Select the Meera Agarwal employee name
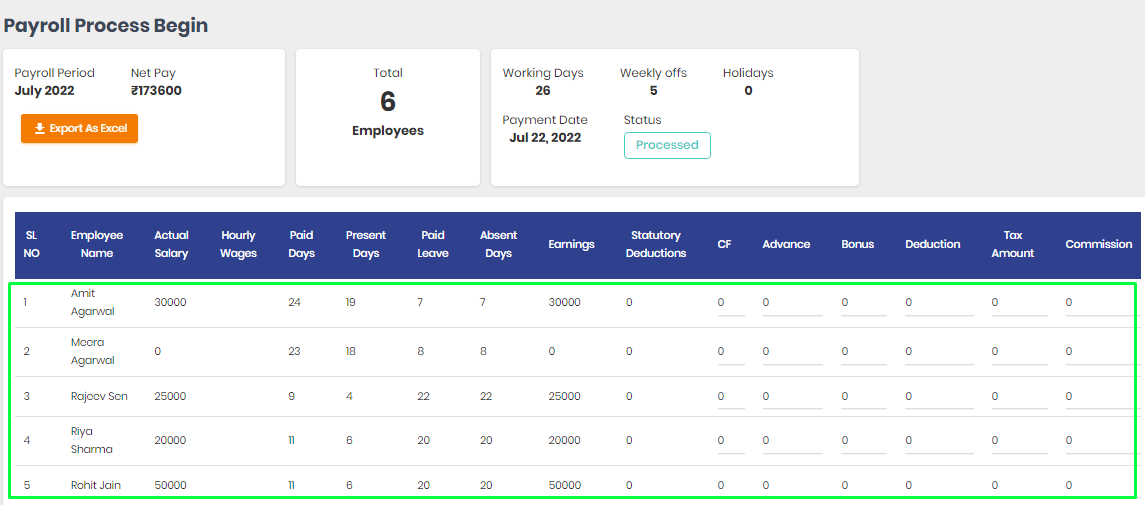 (x=93, y=351)
